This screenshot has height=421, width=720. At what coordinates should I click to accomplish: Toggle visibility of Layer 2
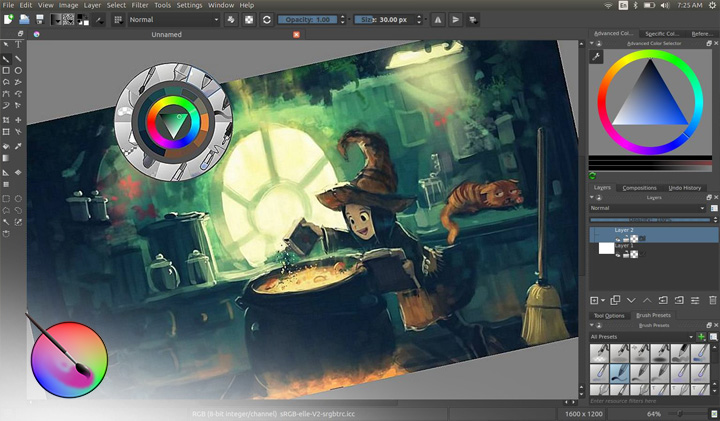coord(619,239)
